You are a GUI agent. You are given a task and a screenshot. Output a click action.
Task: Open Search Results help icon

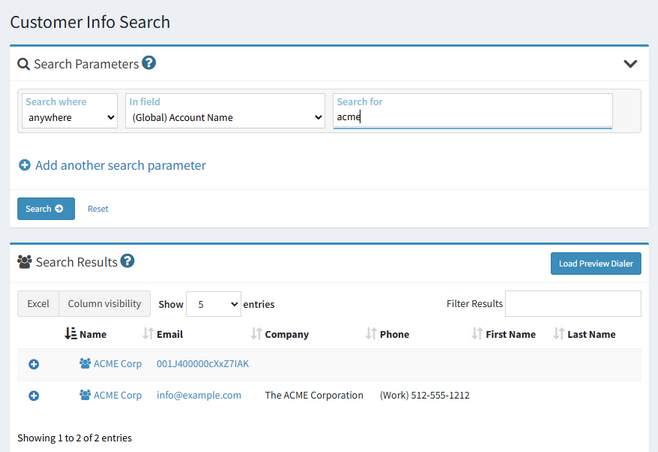127,261
